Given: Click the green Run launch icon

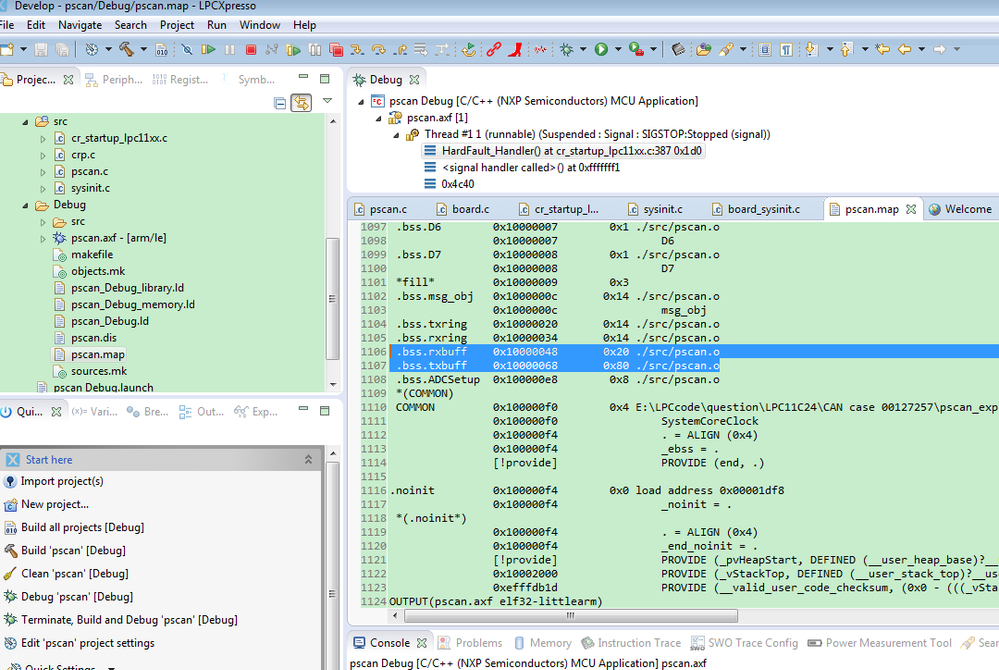Looking at the screenshot, I should [x=602, y=49].
